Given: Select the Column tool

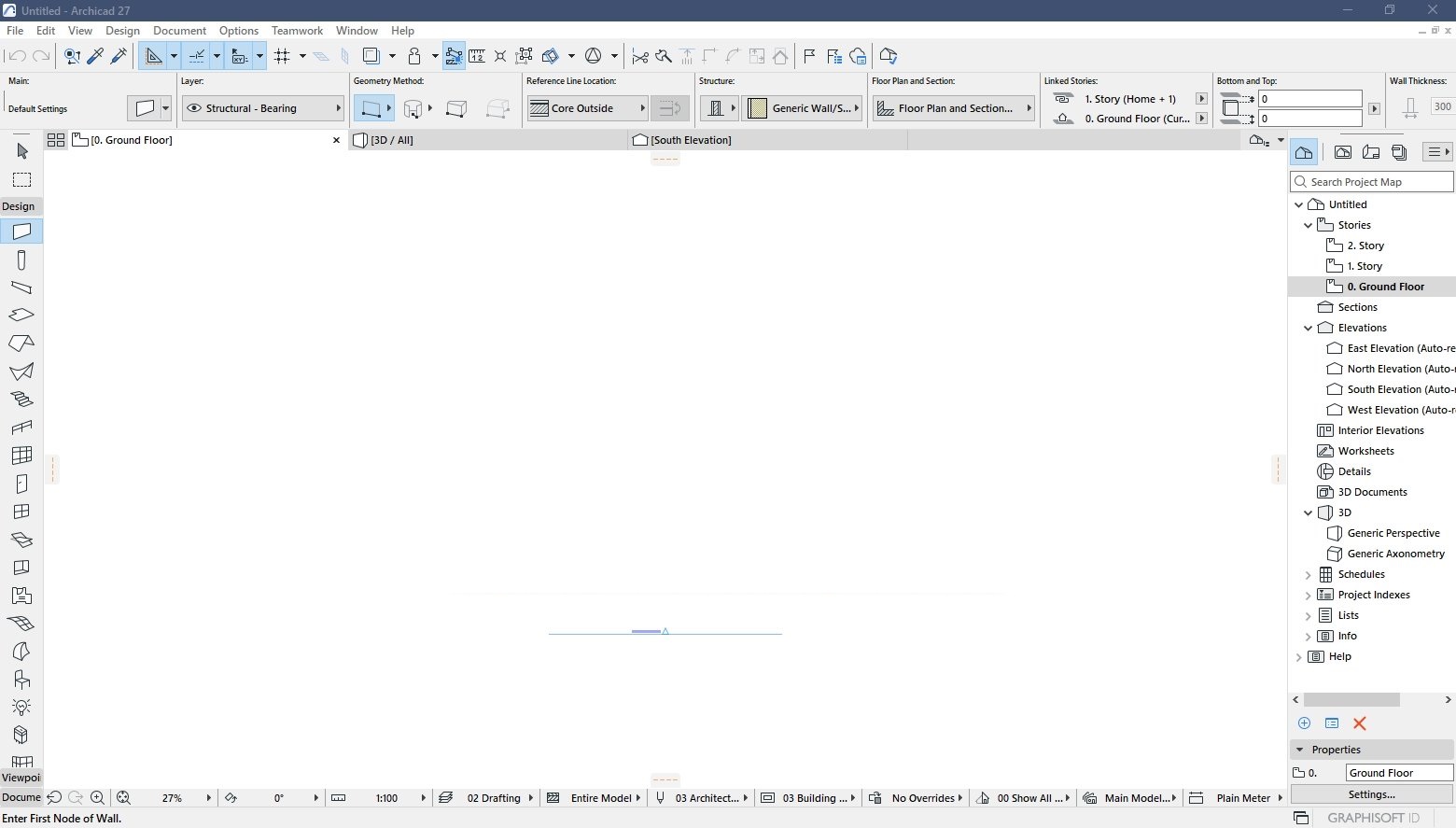Looking at the screenshot, I should click(21, 260).
